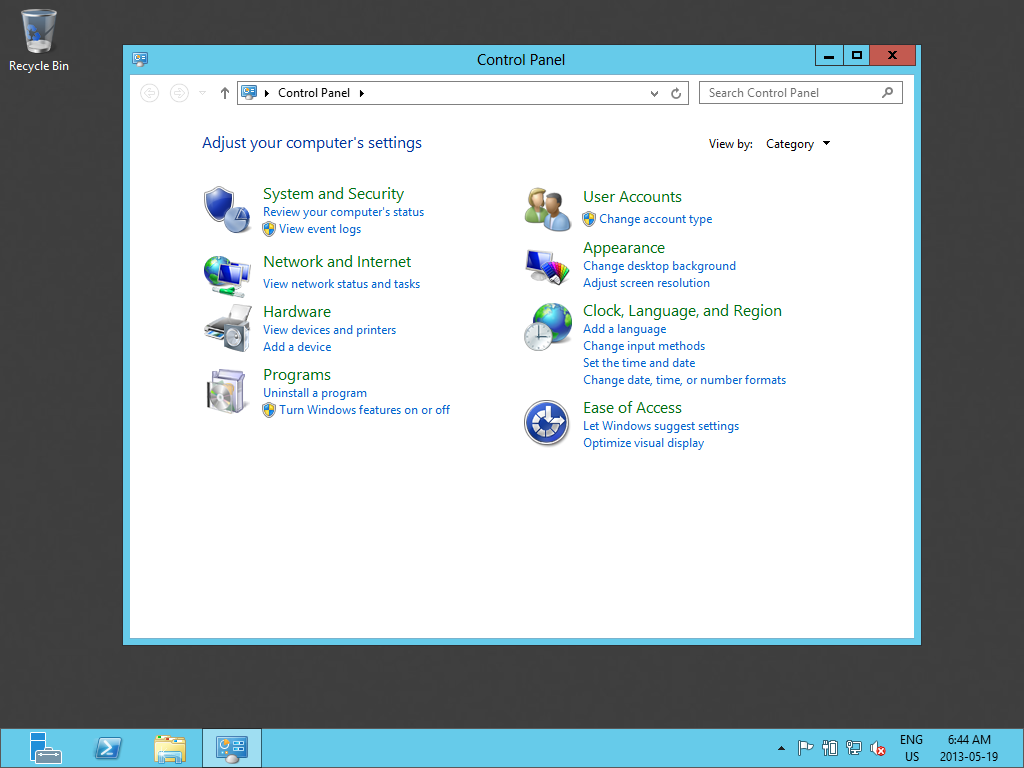1024x768 pixels.
Task: Click the ENG US language indicator
Action: [x=911, y=748]
